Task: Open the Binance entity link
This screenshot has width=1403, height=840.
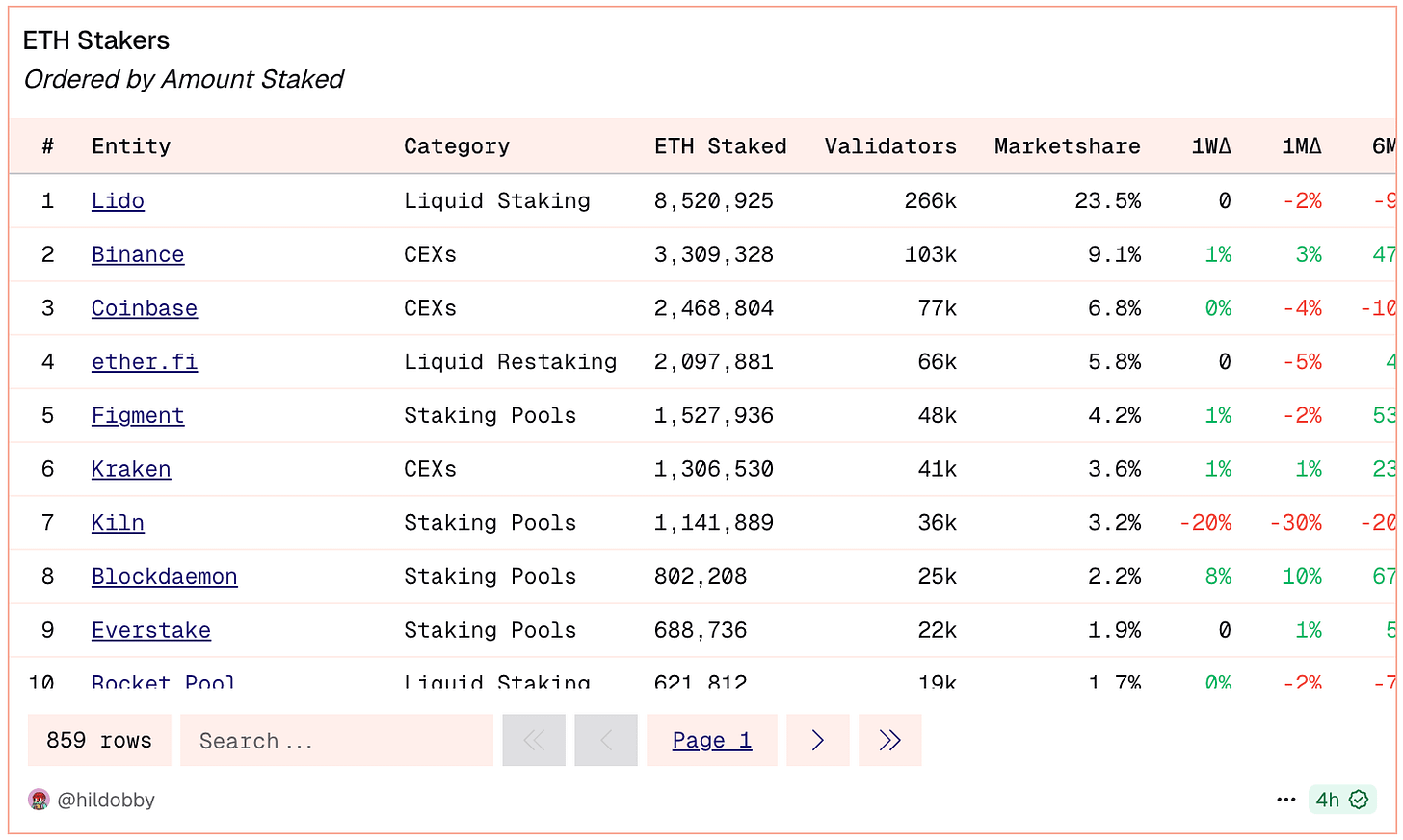Action: (138, 255)
